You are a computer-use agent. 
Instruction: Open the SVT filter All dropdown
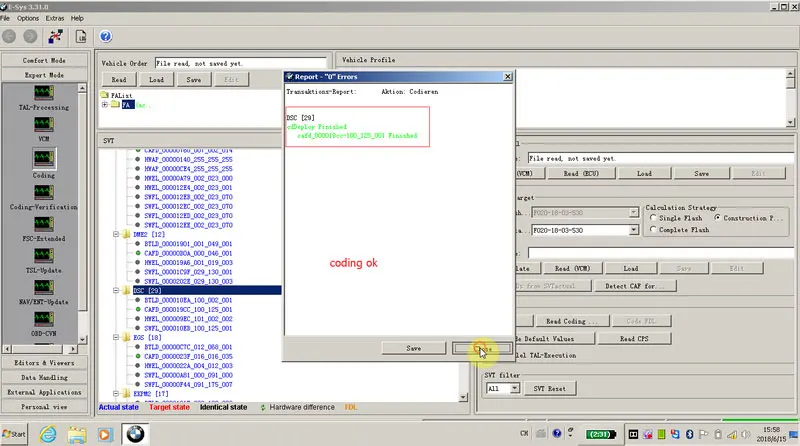(x=514, y=388)
